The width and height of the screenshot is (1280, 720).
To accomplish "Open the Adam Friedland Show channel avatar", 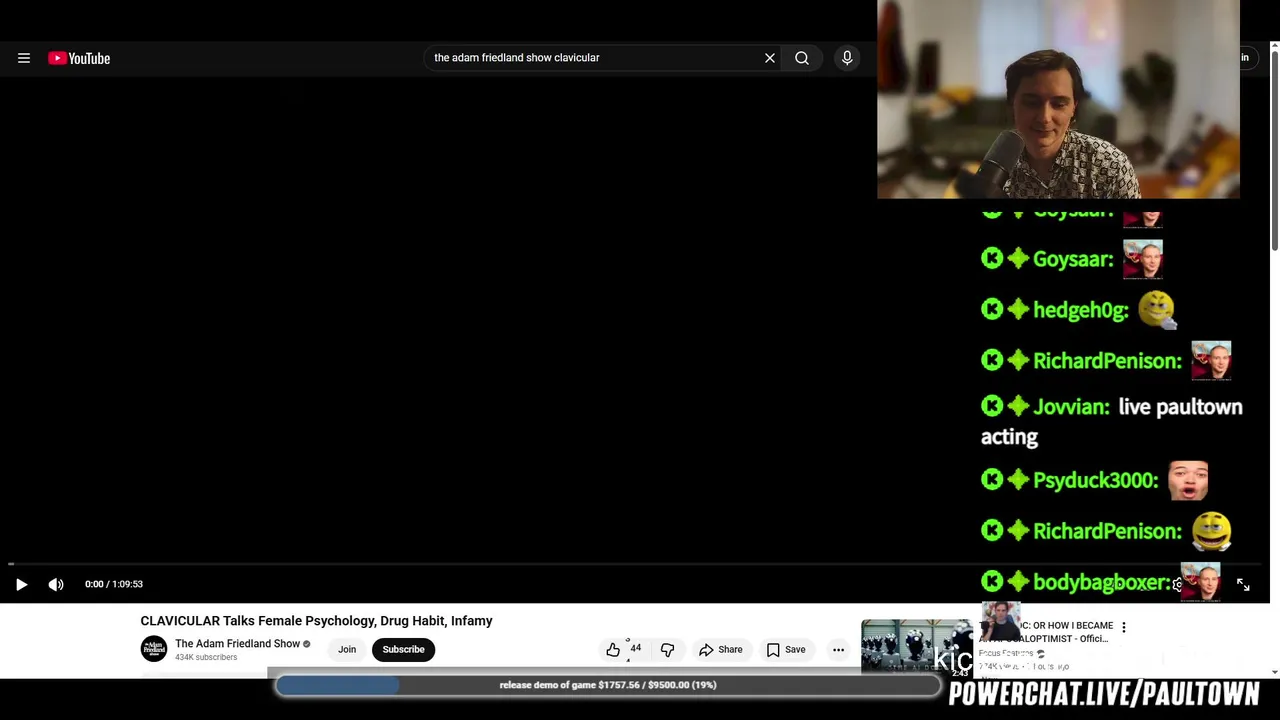I will (154, 649).
